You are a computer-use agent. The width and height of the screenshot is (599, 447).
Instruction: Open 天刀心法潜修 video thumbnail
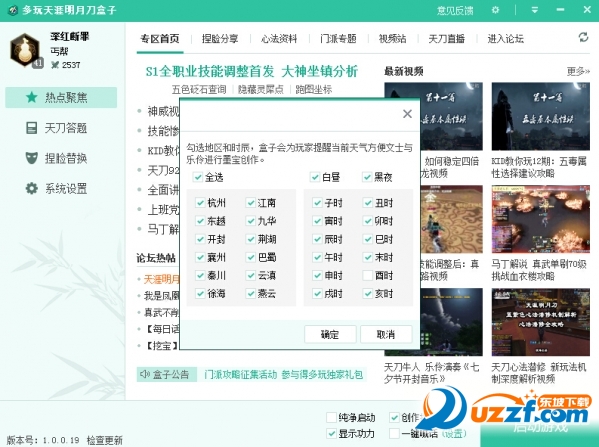[540, 322]
